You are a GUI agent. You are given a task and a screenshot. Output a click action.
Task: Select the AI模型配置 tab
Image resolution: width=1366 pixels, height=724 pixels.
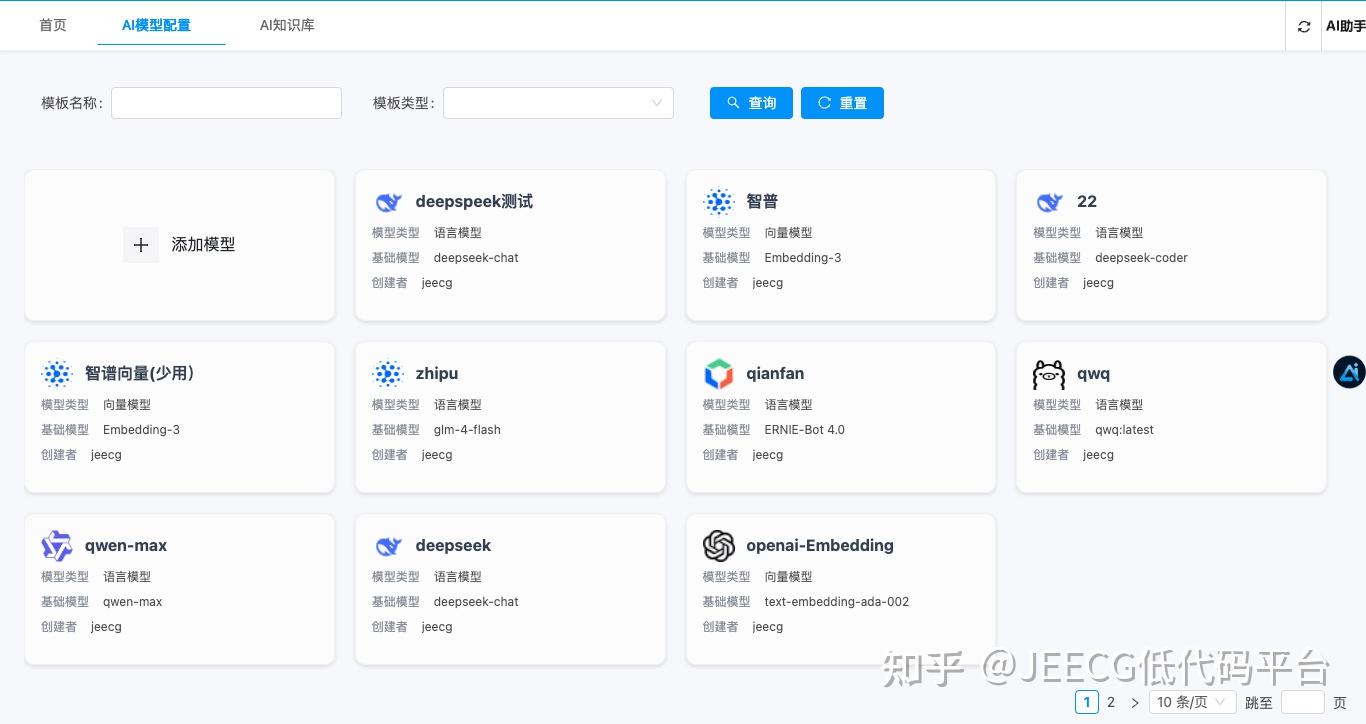156,25
